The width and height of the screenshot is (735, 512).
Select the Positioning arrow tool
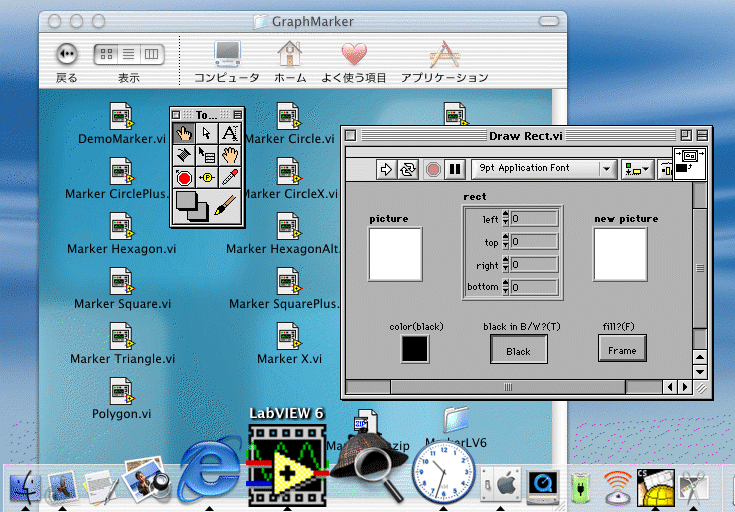click(207, 133)
